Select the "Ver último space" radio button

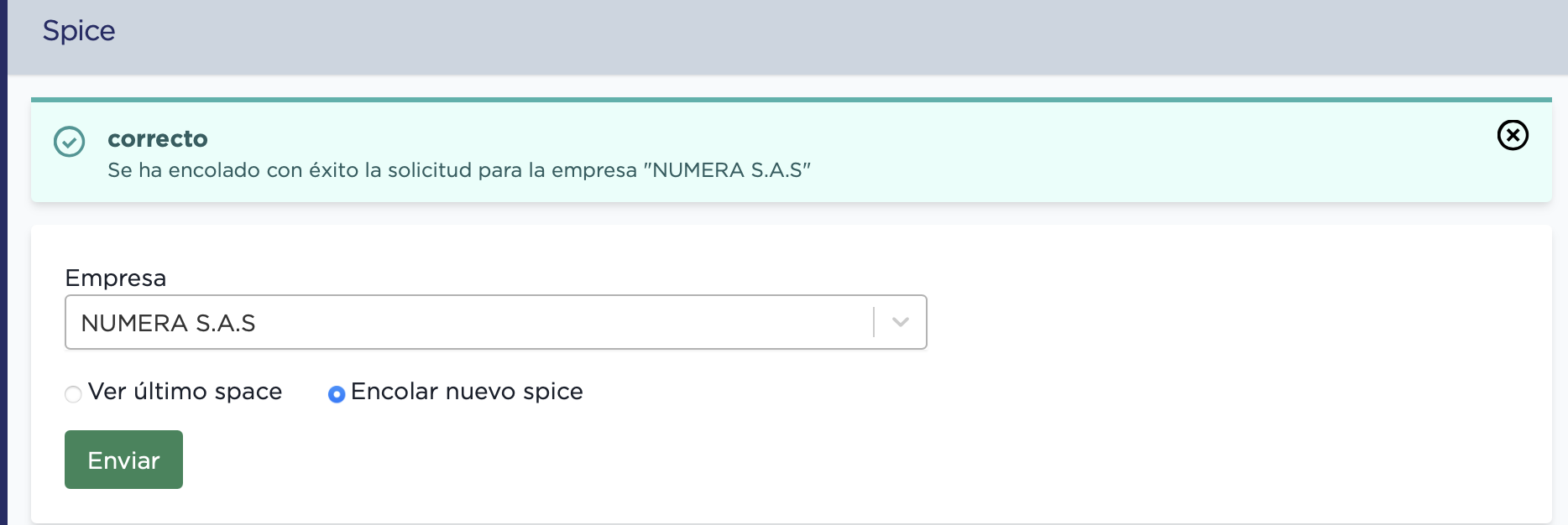(x=73, y=394)
